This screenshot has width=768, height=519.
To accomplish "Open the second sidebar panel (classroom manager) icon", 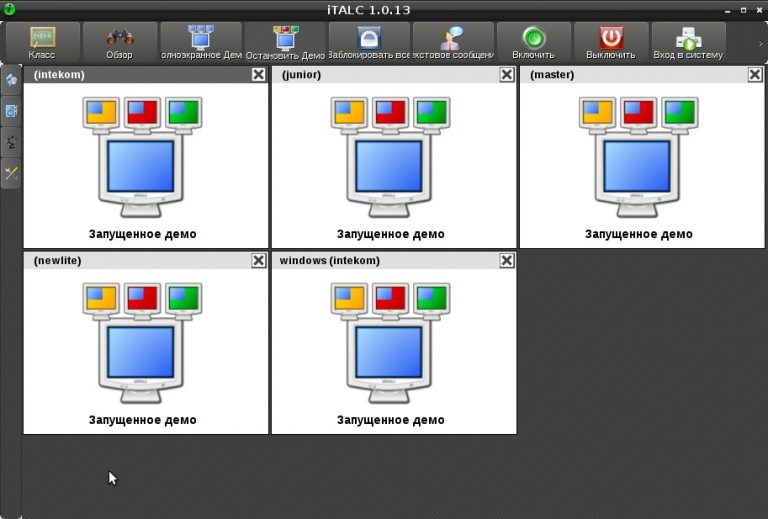I will pos(11,111).
